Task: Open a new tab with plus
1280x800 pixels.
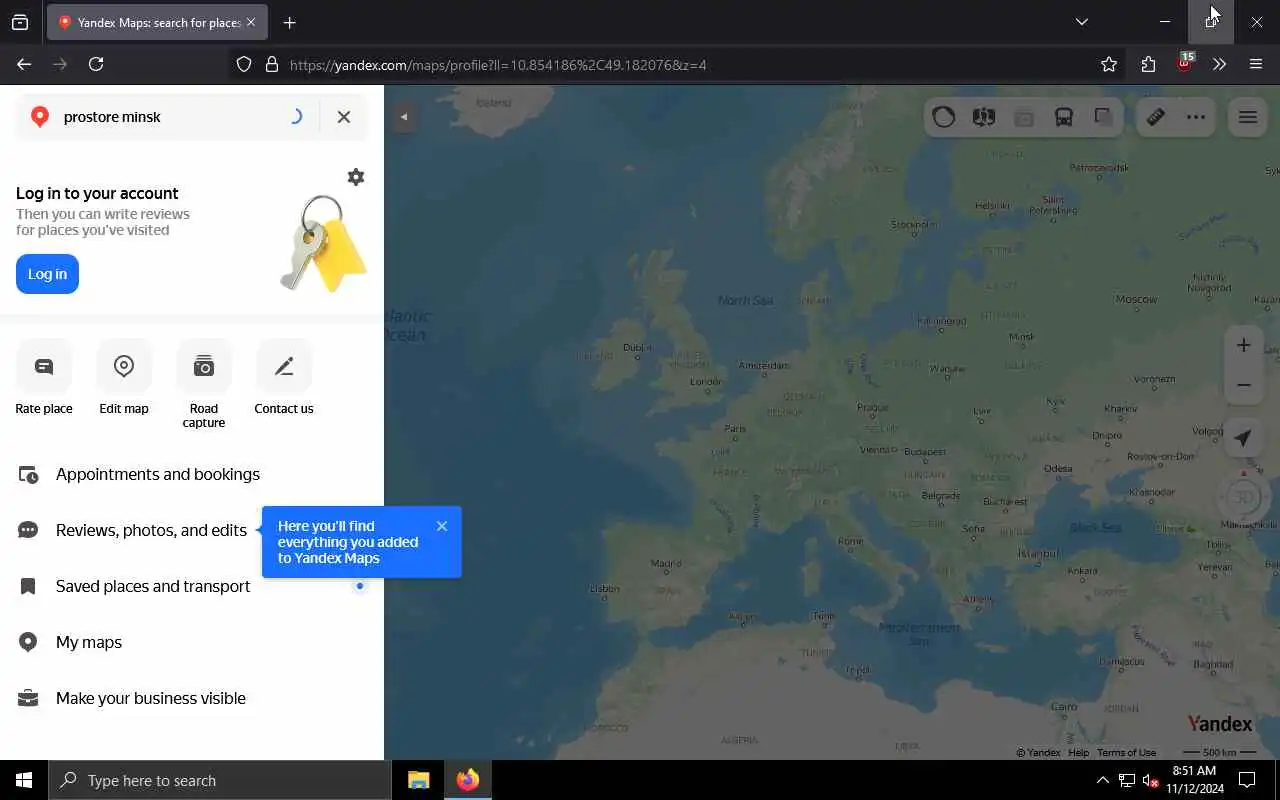Action: [x=290, y=23]
